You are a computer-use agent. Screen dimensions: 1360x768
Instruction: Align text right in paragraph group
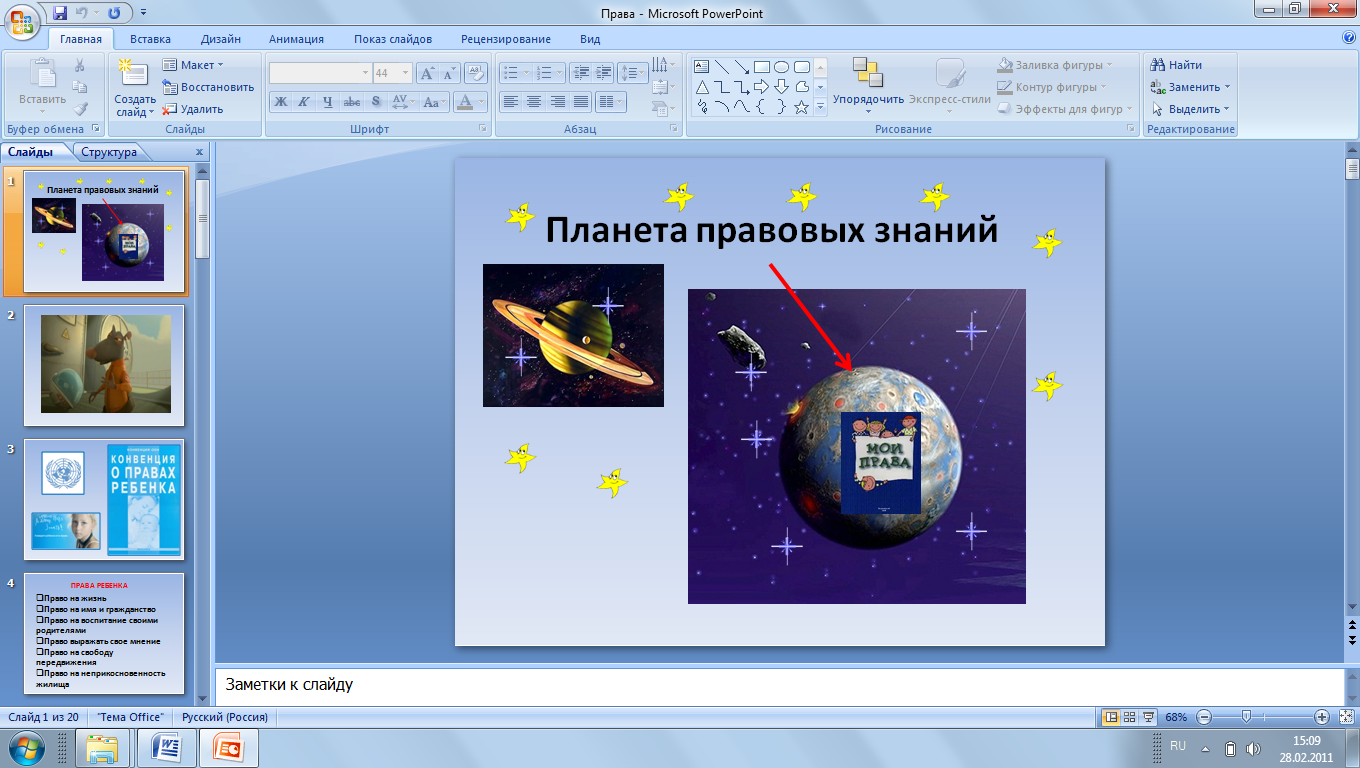tap(557, 102)
